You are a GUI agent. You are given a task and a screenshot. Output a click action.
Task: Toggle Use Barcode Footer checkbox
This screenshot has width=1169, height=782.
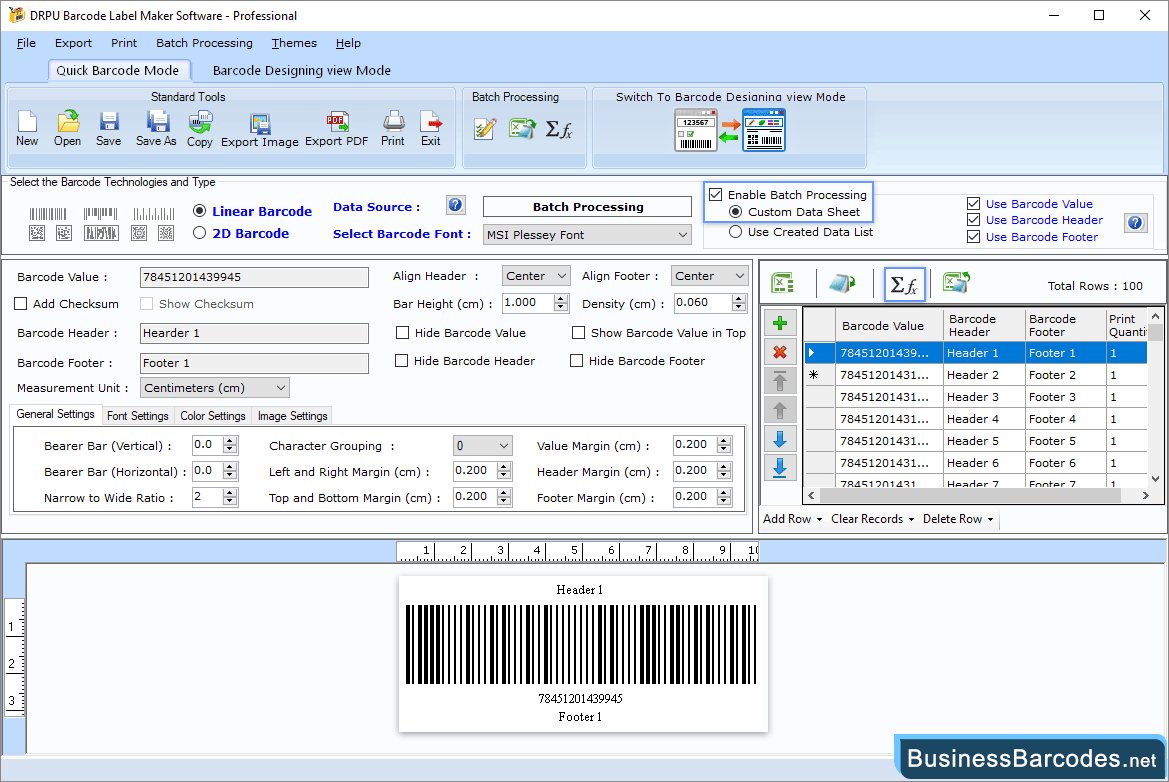(x=973, y=236)
